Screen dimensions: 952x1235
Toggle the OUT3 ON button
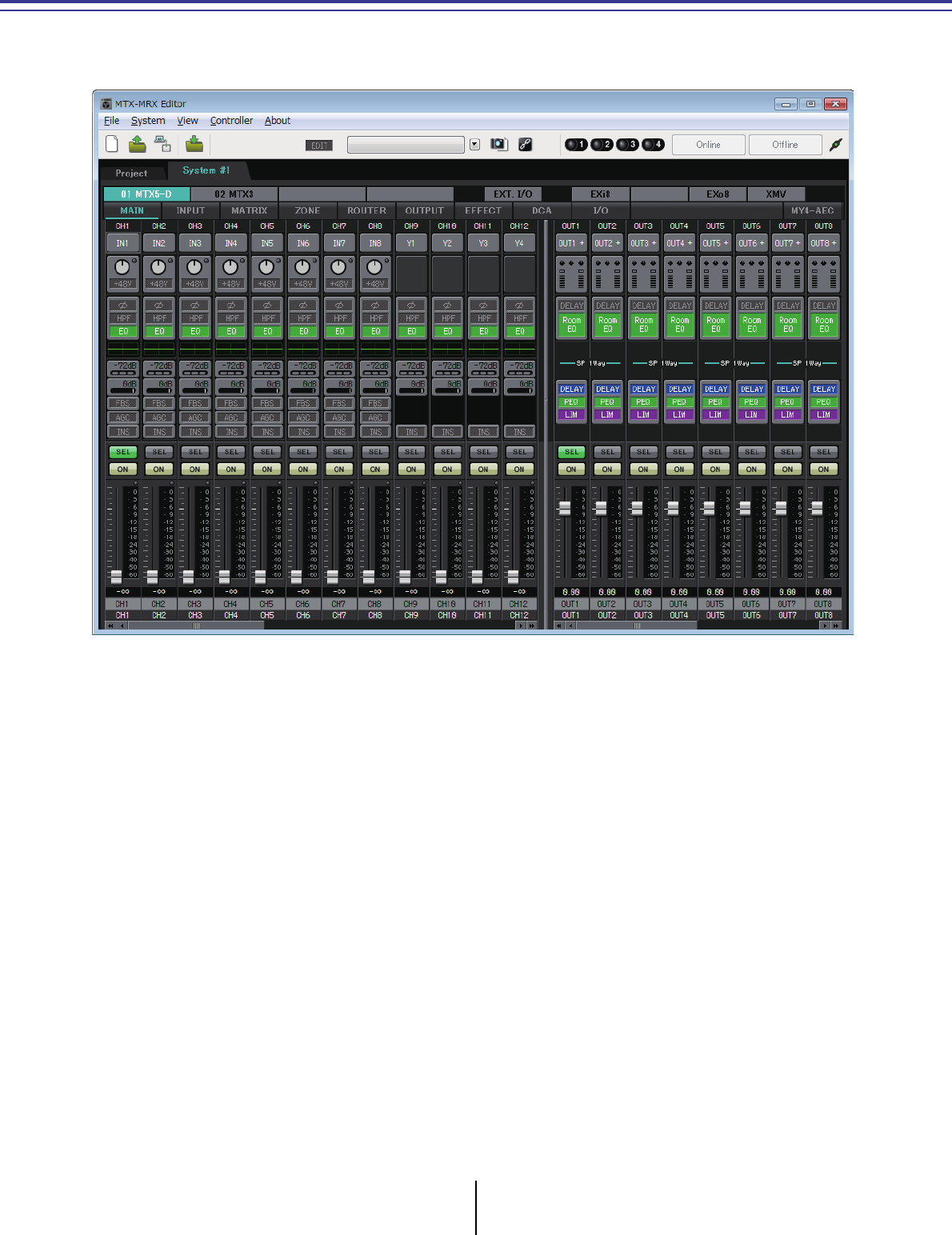tap(643, 470)
